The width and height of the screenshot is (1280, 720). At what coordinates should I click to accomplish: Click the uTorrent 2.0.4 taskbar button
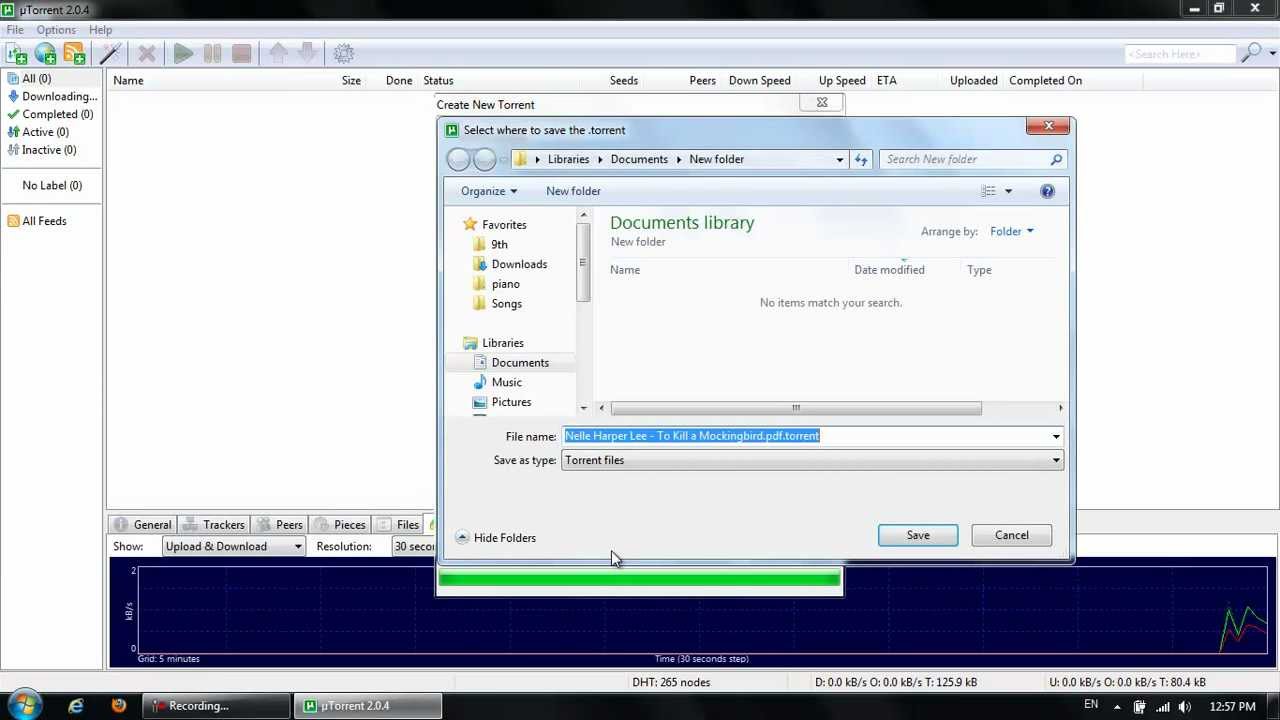coord(368,706)
